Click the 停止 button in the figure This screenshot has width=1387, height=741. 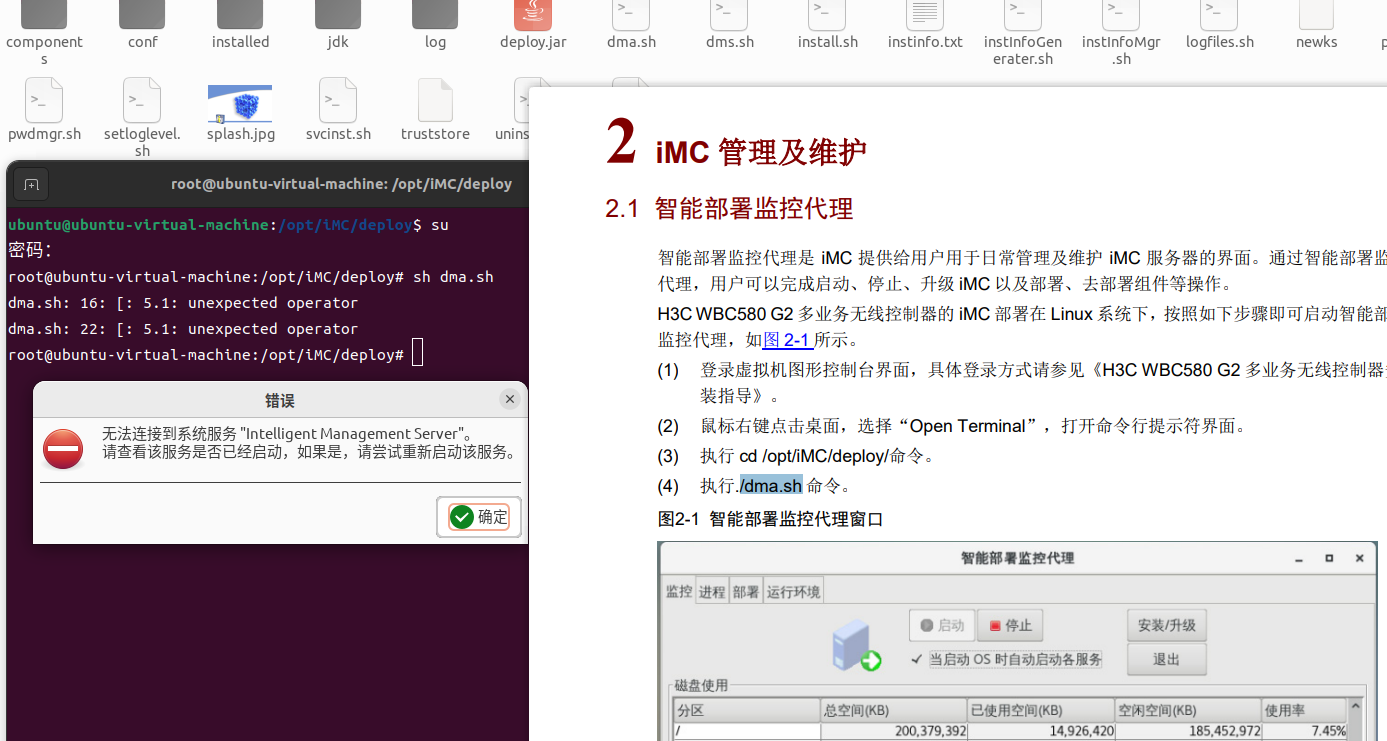click(1010, 625)
